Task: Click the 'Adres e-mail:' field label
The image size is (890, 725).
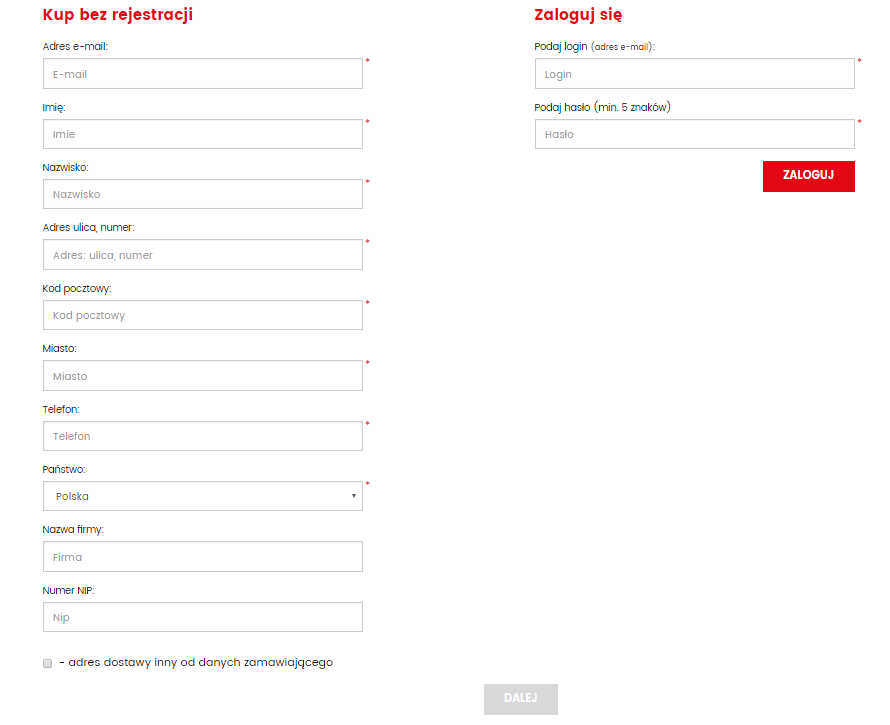Action: coord(75,46)
